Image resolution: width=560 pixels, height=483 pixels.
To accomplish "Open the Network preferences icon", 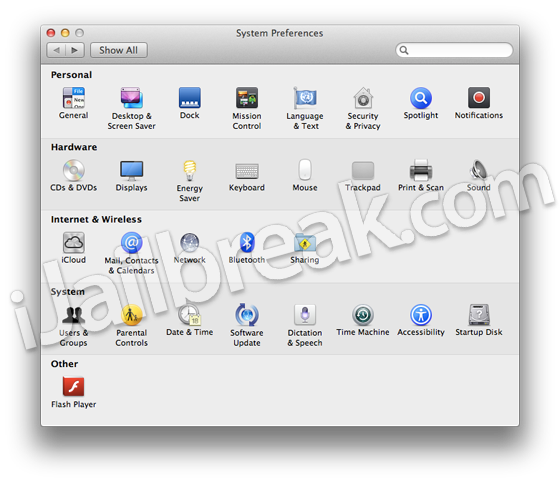I will pos(190,243).
